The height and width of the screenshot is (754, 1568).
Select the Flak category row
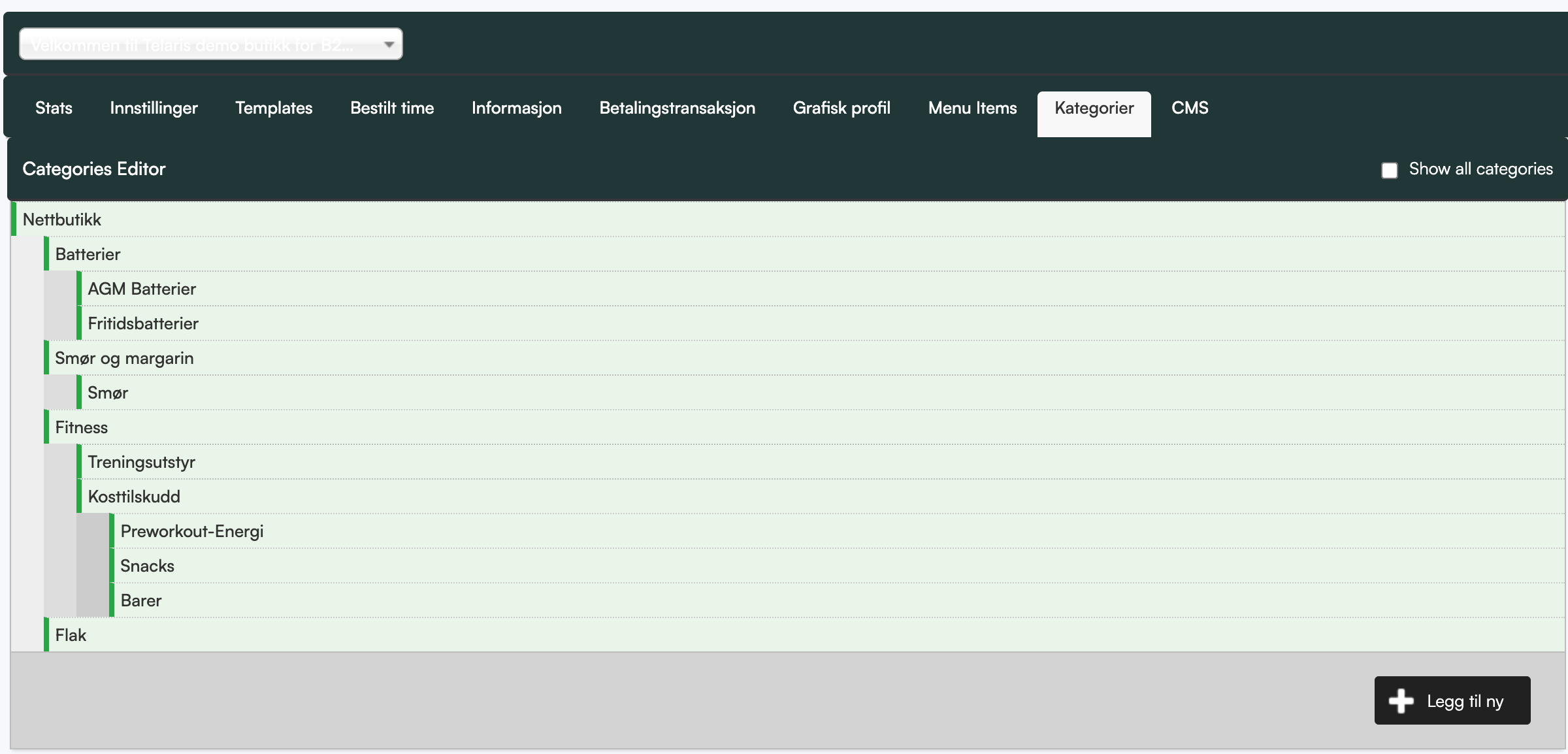tap(71, 635)
